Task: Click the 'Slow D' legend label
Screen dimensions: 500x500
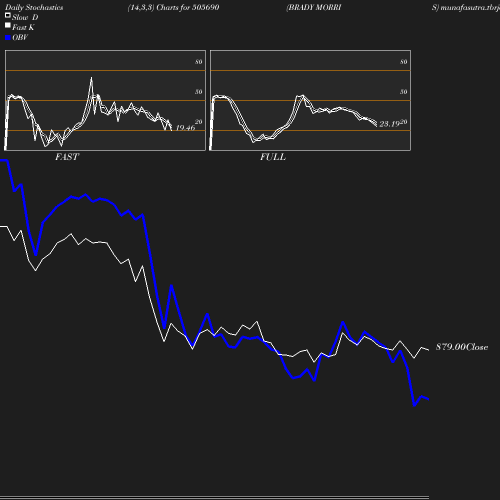Action: (x=25, y=17)
